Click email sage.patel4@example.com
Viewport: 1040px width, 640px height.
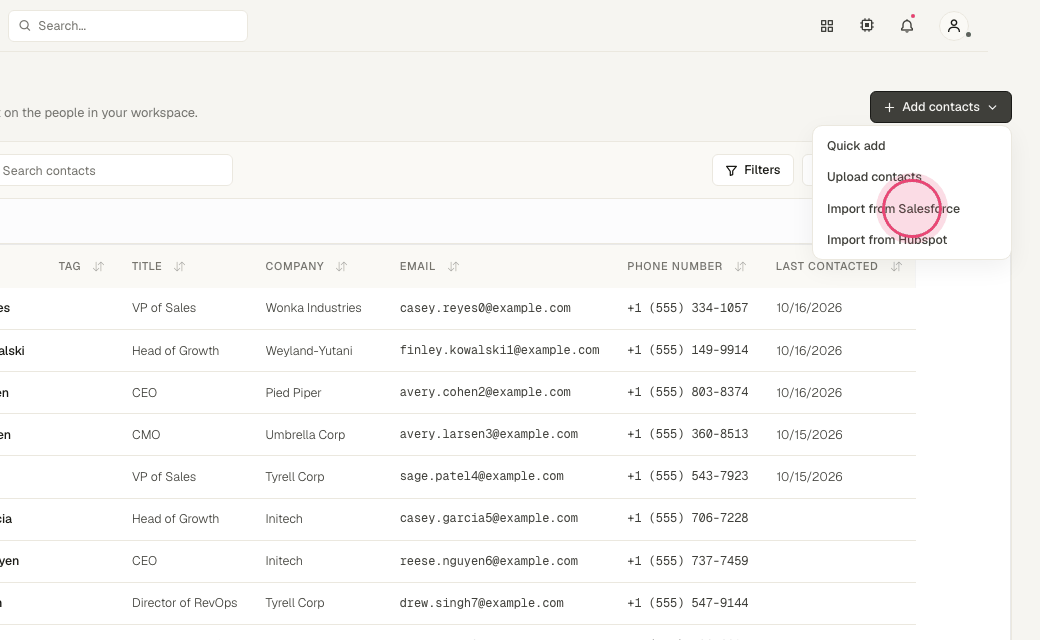pyautogui.click(x=482, y=476)
